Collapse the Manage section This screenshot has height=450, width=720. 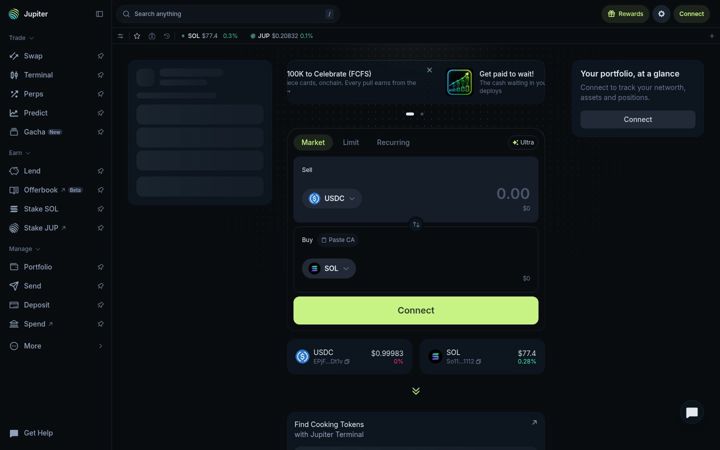click(x=24, y=249)
